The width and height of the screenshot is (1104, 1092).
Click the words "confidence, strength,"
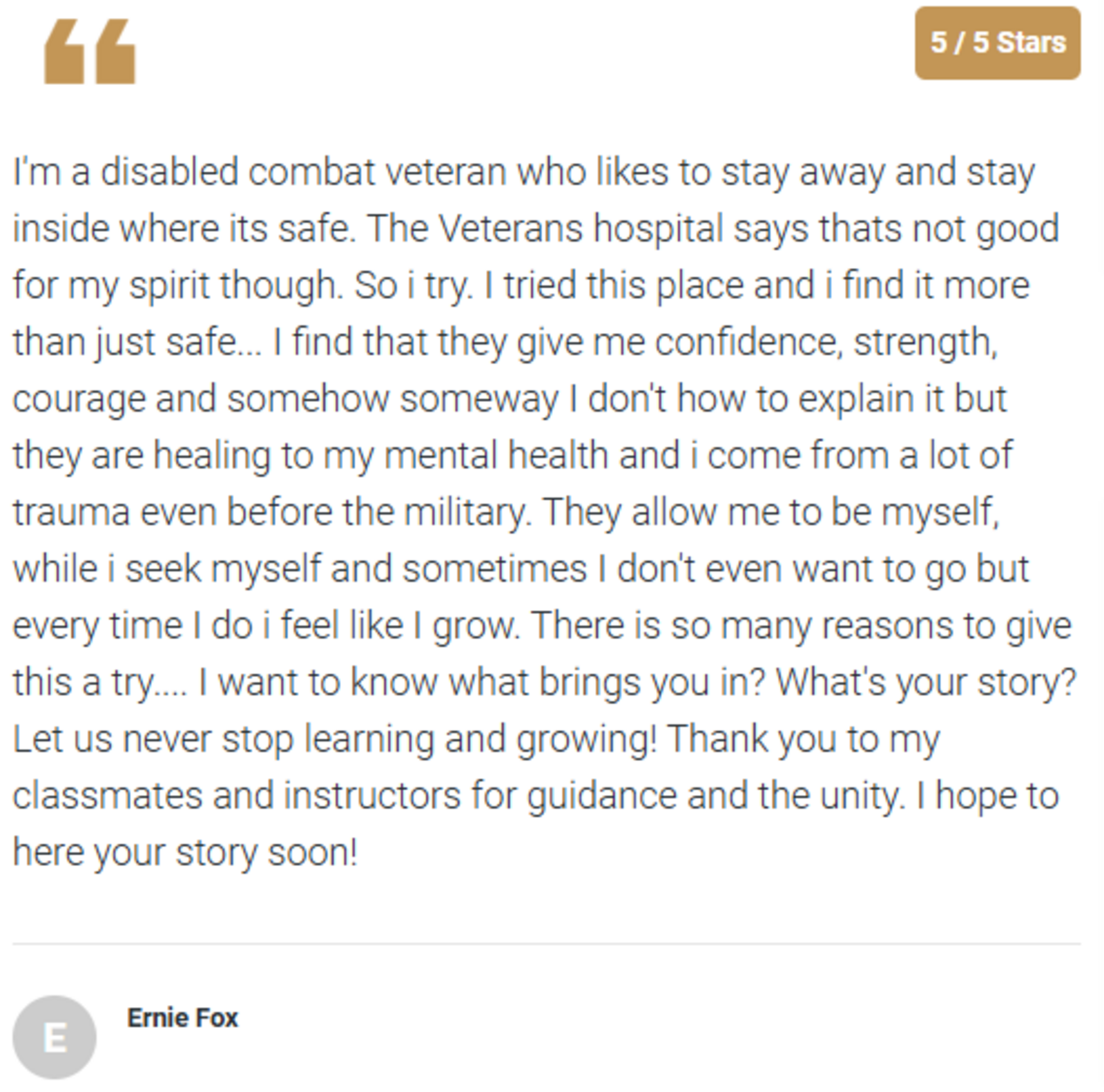825,342
